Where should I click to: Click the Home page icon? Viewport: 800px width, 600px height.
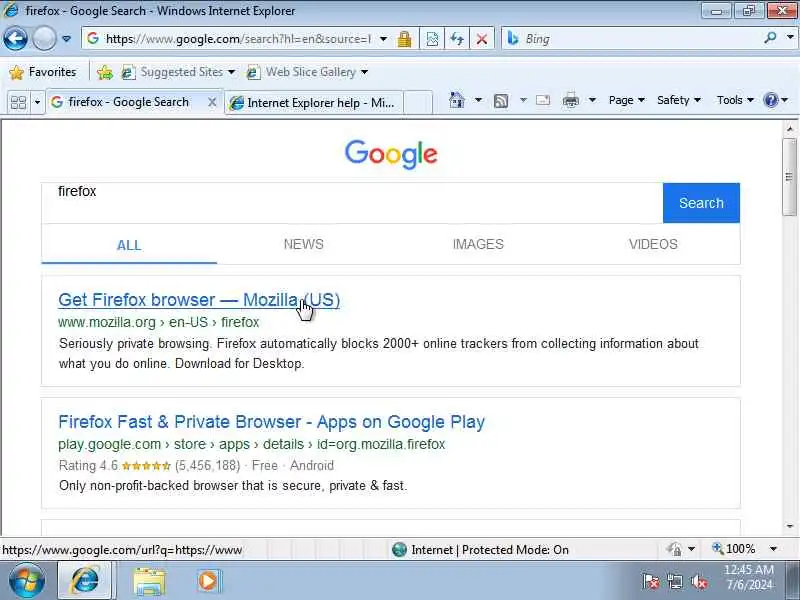(456, 100)
